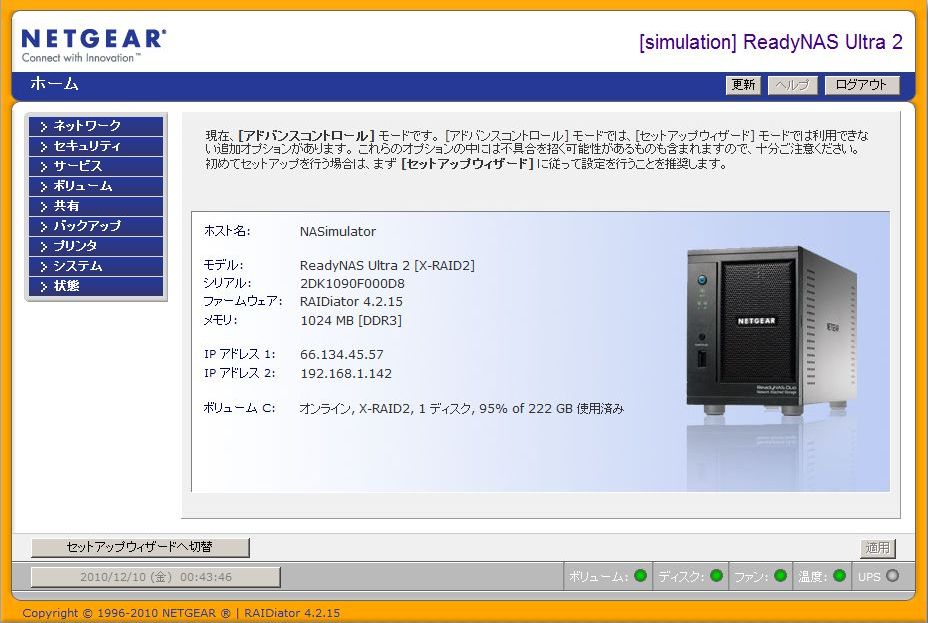
Task: Click the ReadyNAS device image
Action: tap(771, 330)
